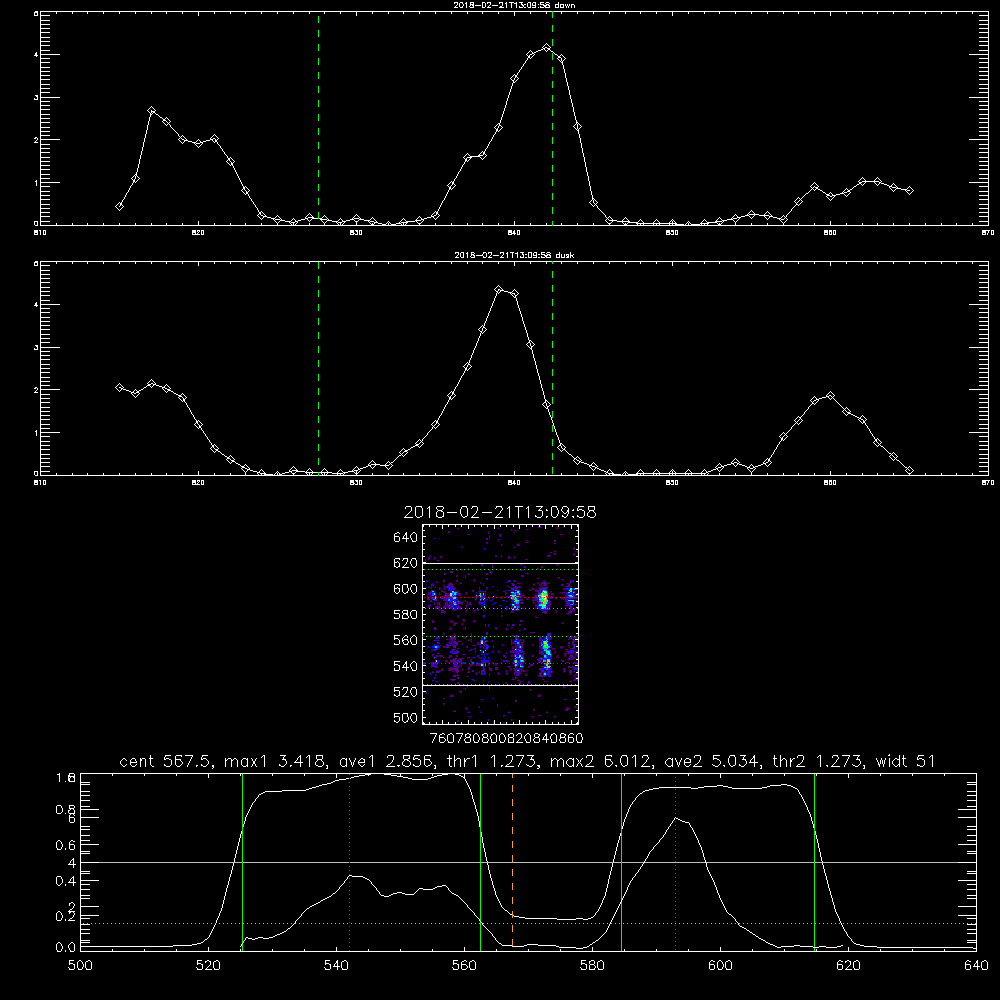Click the bottom plot x-axis label 500
Viewport: 1000px width, 1000px height.
[x=80, y=965]
